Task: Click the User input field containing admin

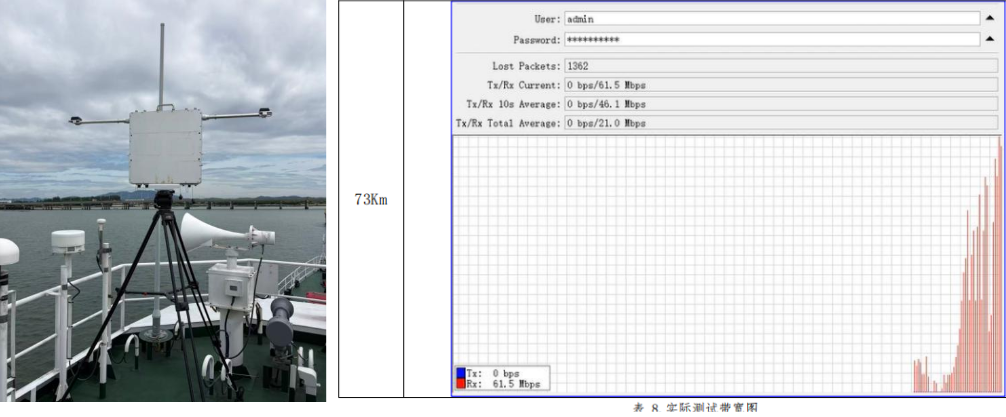Action: point(772,19)
